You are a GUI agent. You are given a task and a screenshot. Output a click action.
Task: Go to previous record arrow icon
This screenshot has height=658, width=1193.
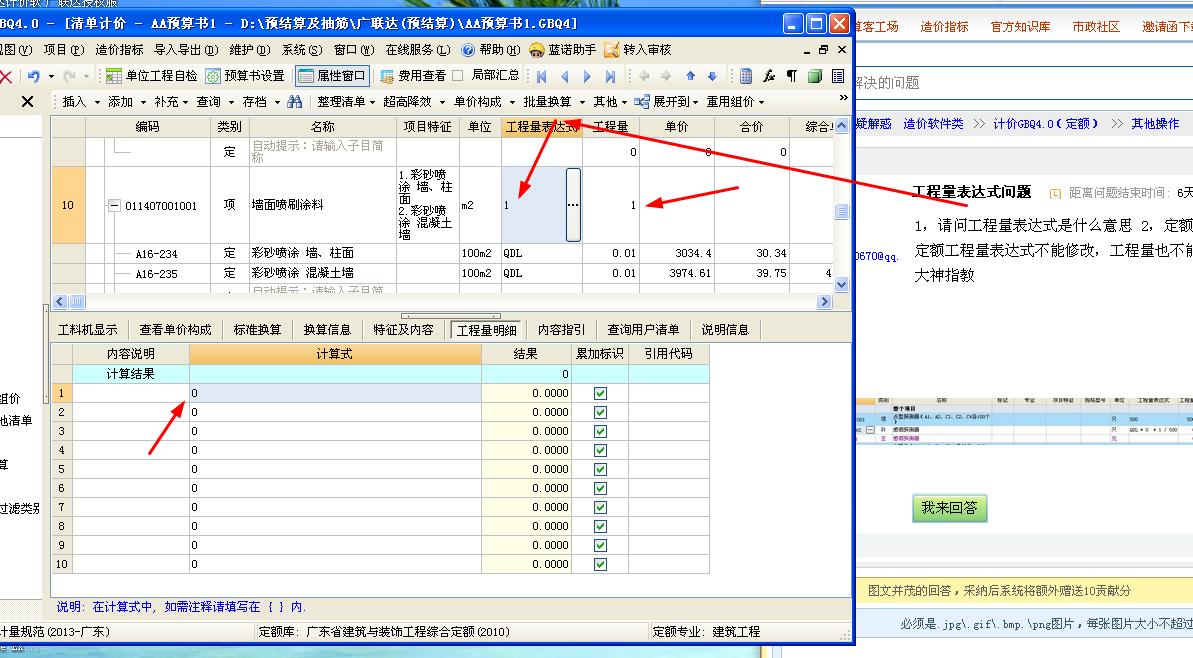(x=565, y=76)
